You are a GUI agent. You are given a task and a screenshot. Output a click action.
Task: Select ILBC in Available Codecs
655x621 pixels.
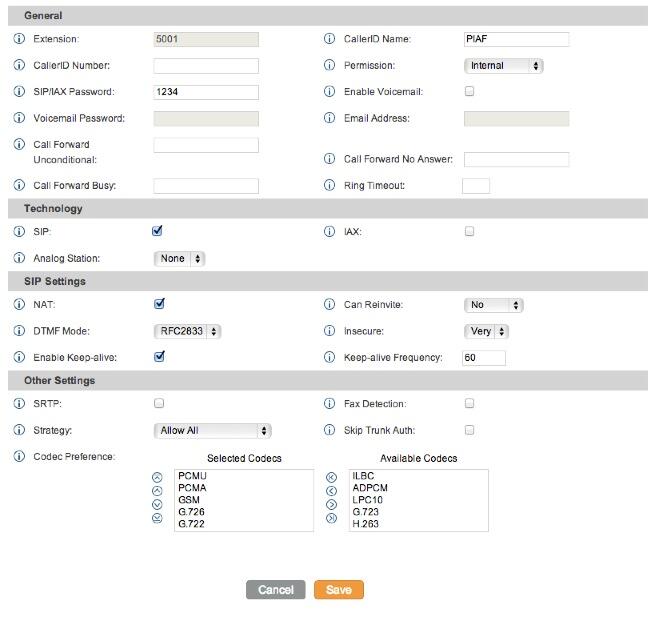pos(363,476)
